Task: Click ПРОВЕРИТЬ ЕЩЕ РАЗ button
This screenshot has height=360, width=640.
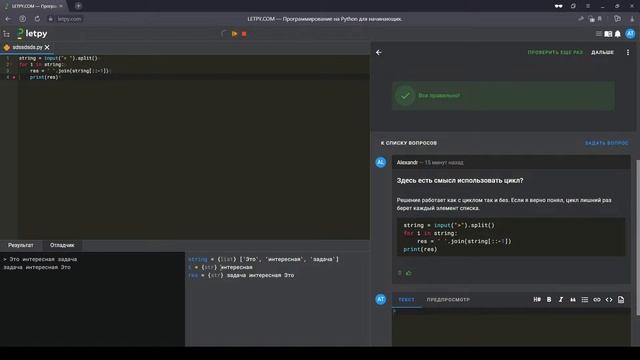Action: pyautogui.click(x=555, y=52)
